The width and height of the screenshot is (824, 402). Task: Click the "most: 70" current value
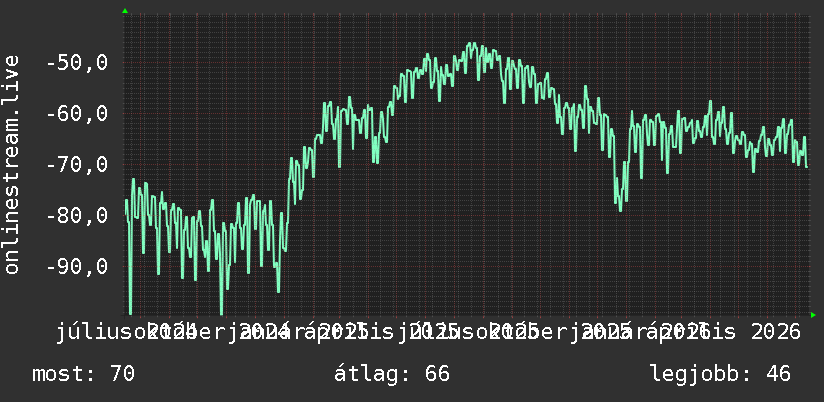pyautogui.click(x=84, y=374)
